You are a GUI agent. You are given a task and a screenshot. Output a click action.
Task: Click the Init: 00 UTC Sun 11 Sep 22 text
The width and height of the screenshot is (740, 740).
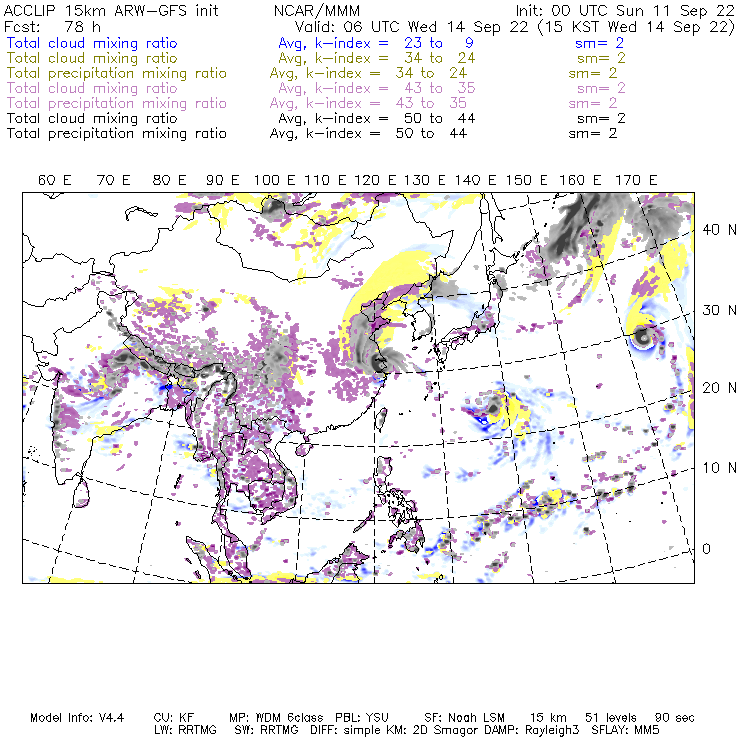625,10
